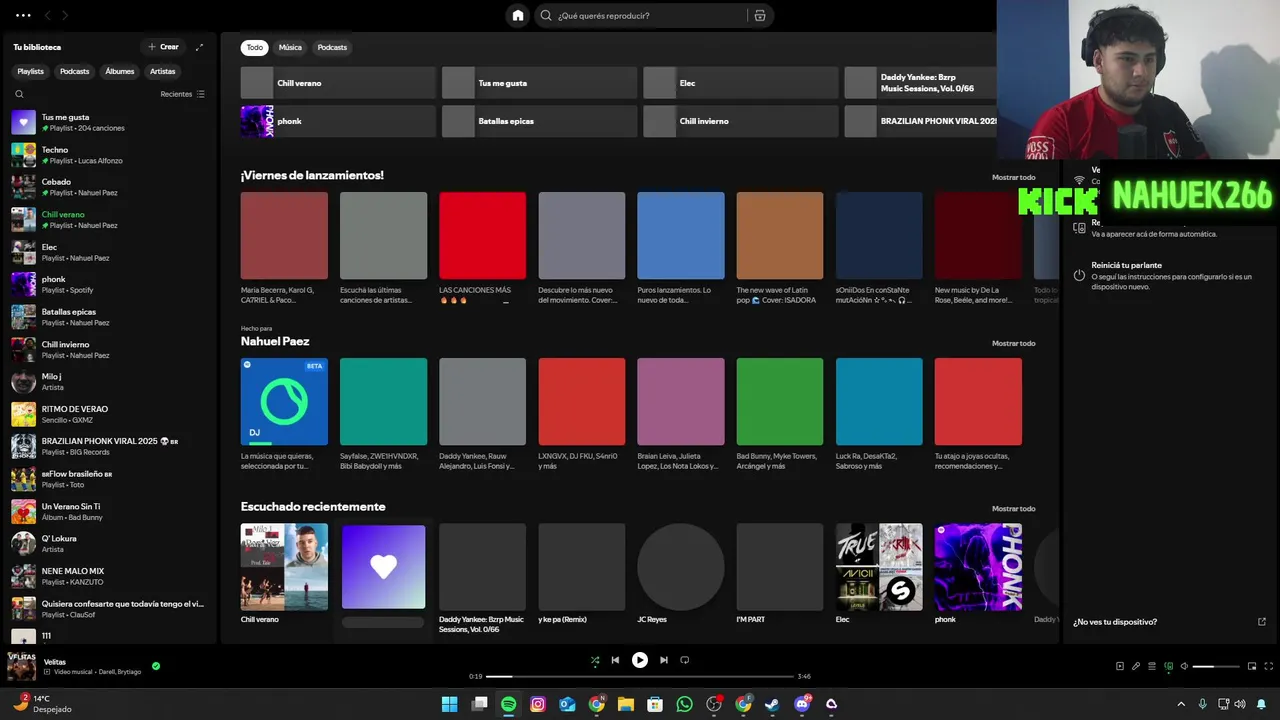
Task: Open the Cebado playlist in library
Action: tap(110, 187)
